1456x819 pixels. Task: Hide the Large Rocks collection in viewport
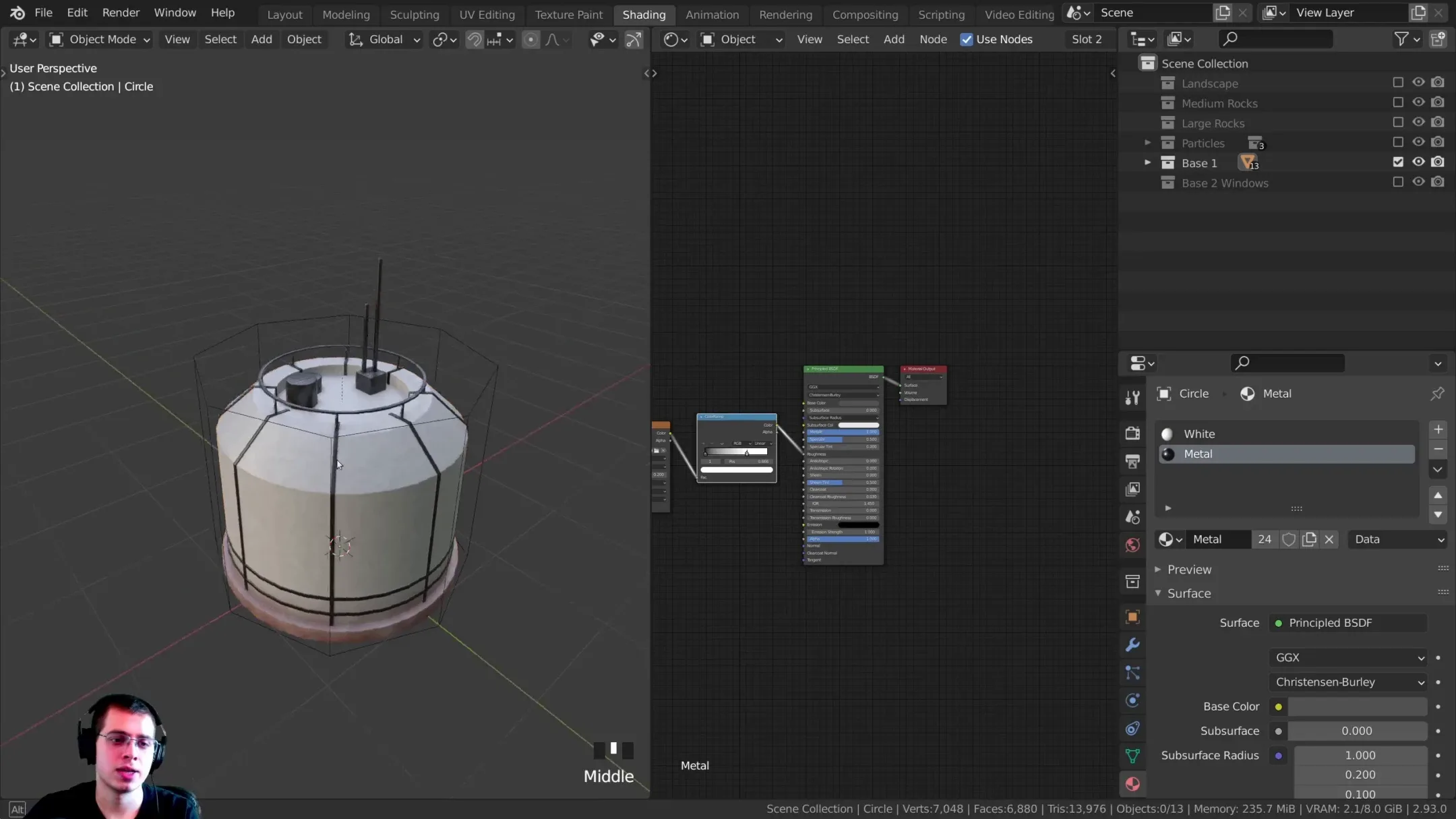tap(1418, 122)
